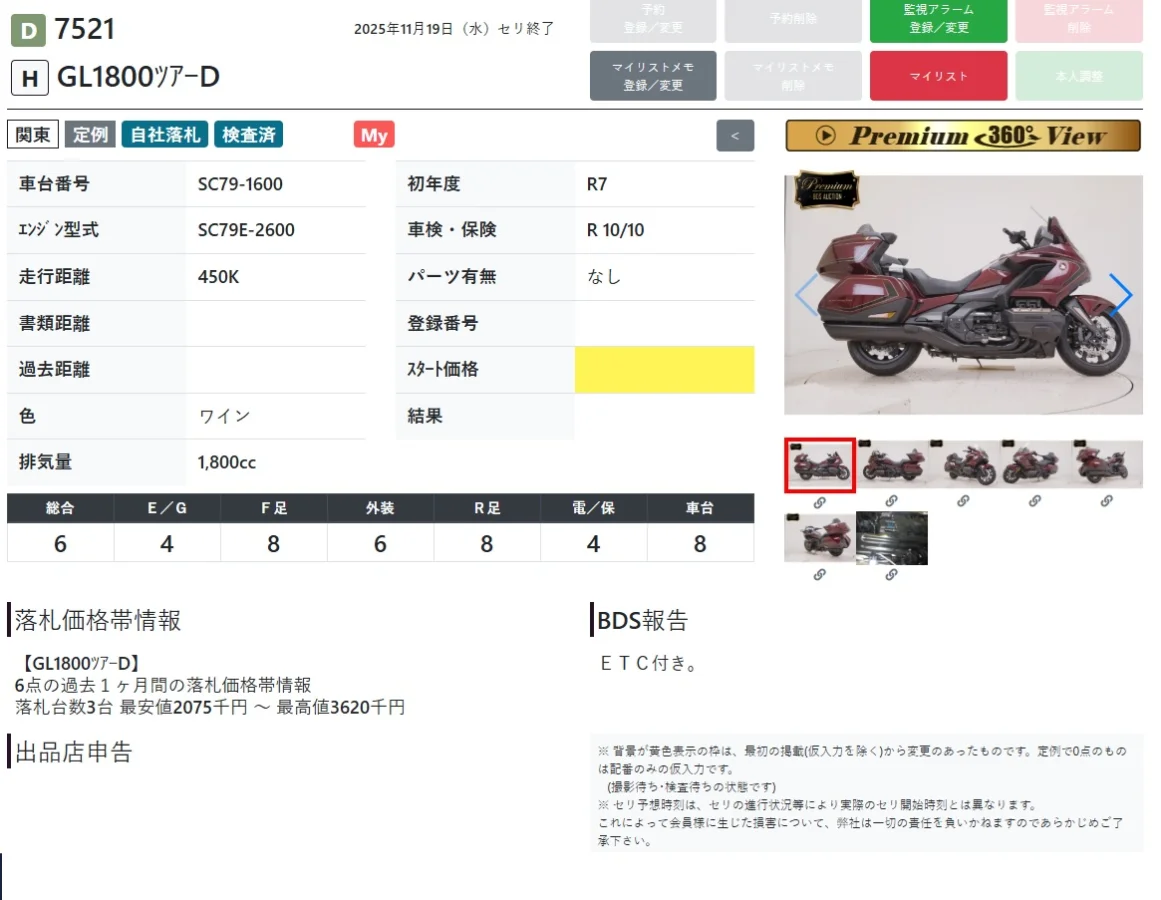Click the play icon on Premium 360 banner

(x=826, y=135)
